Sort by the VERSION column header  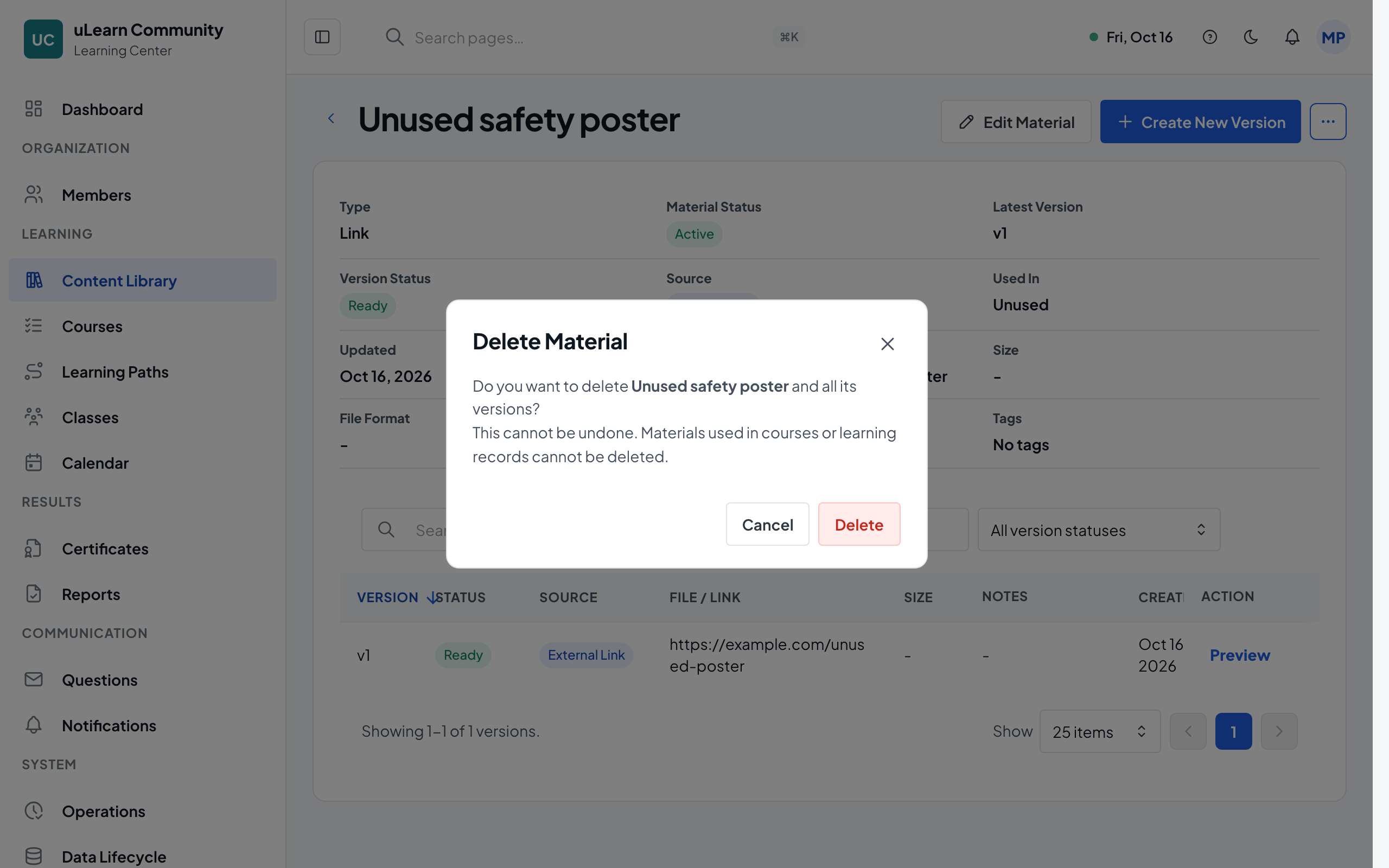coord(387,598)
